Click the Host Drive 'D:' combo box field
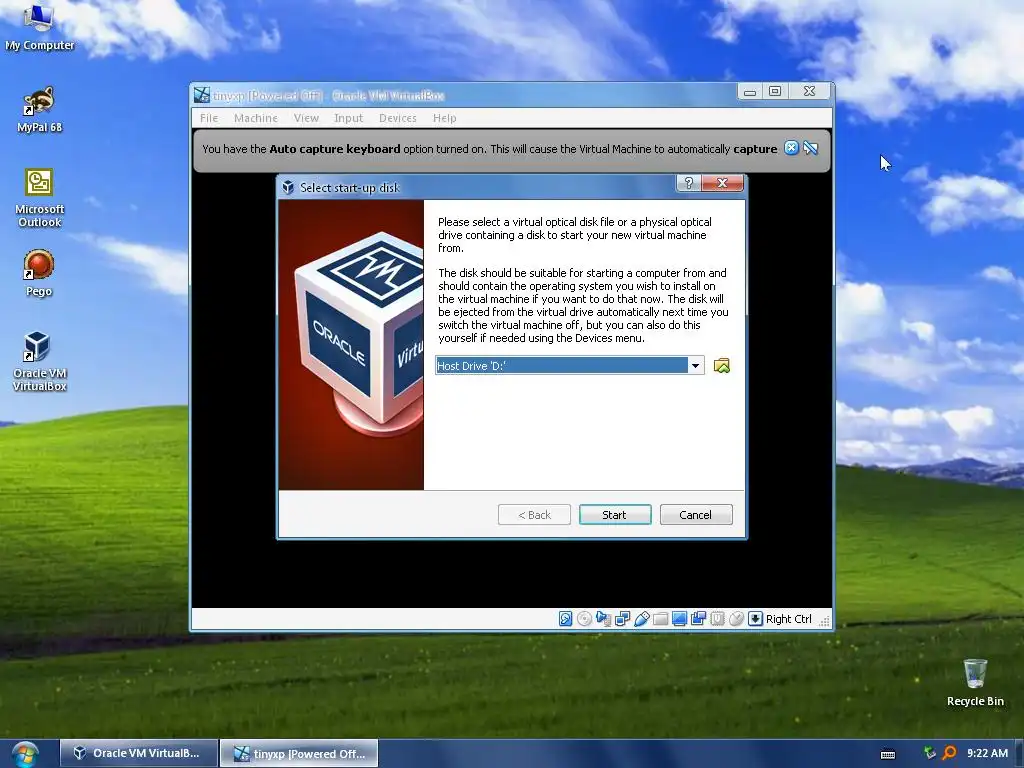 [569, 366]
